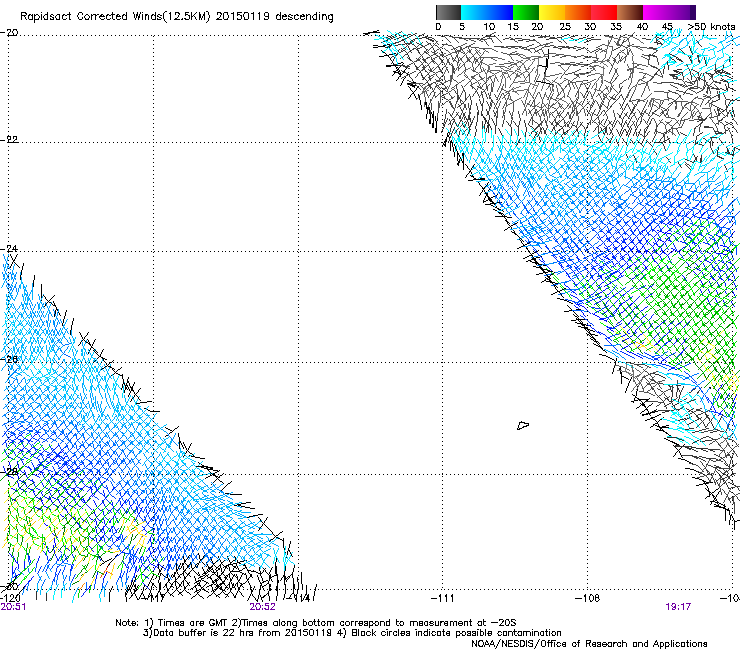Click the '25' label under the color bar
Screen dimensions: 740x650
click(x=565, y=26)
